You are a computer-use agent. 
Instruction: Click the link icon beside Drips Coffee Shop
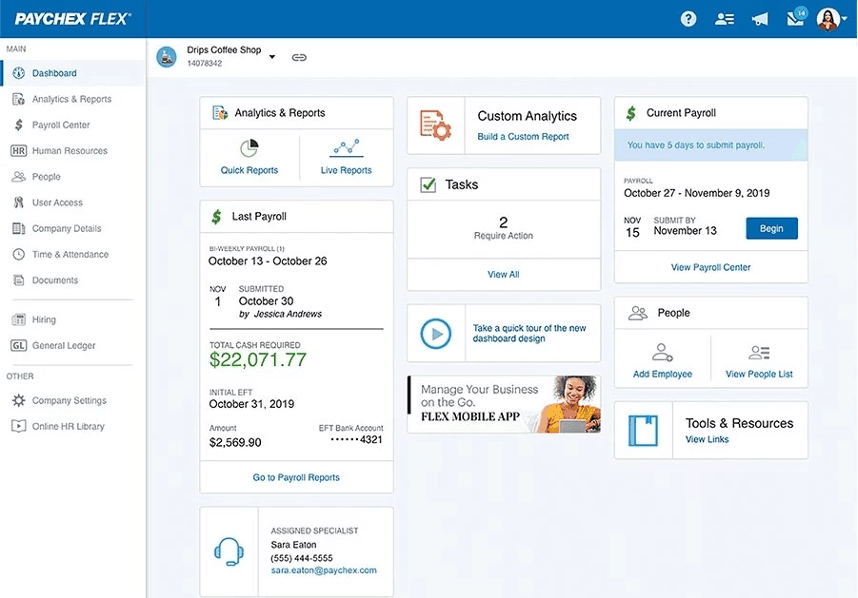tap(299, 57)
